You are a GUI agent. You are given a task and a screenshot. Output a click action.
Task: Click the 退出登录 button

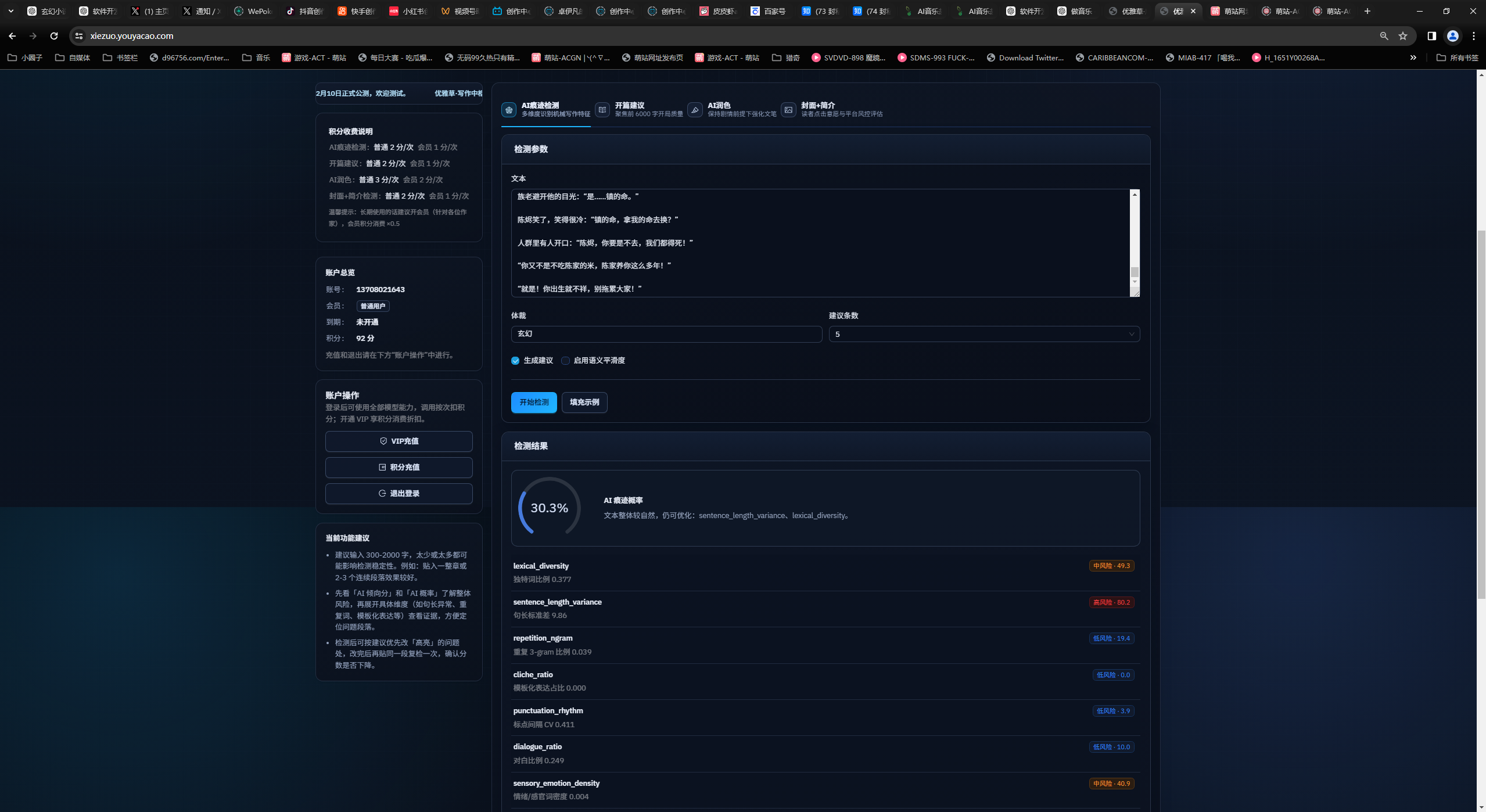pyautogui.click(x=399, y=493)
